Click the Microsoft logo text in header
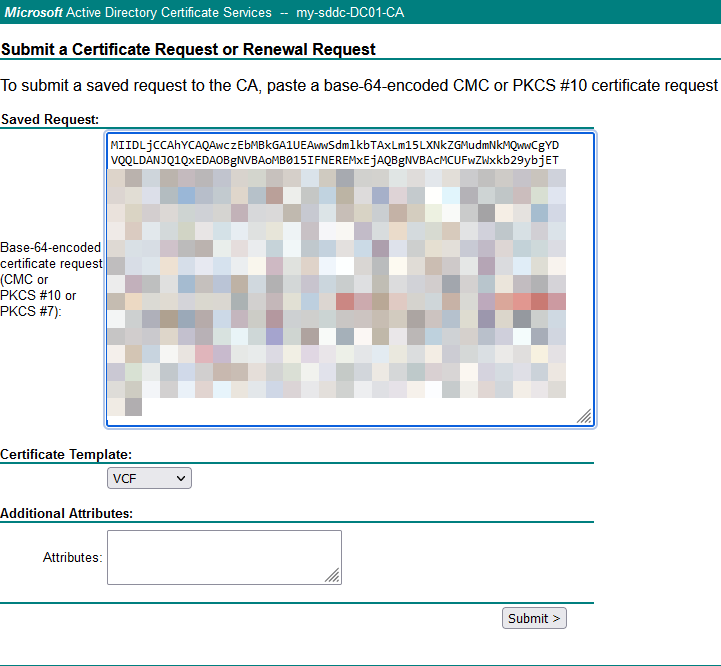This screenshot has width=721, height=666. (35, 12)
